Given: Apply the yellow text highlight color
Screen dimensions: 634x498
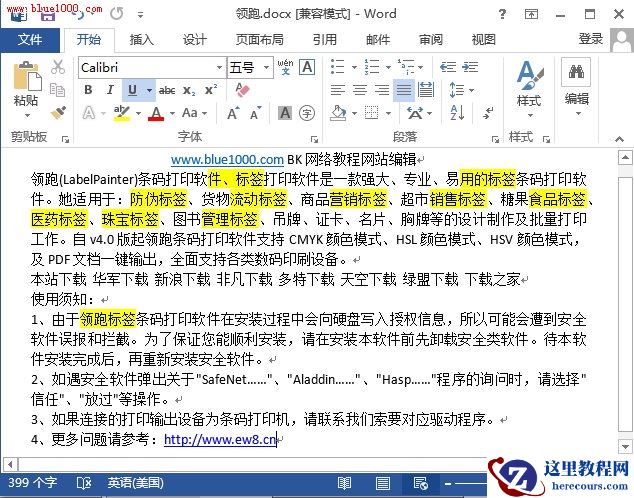Looking at the screenshot, I should 121,113.
